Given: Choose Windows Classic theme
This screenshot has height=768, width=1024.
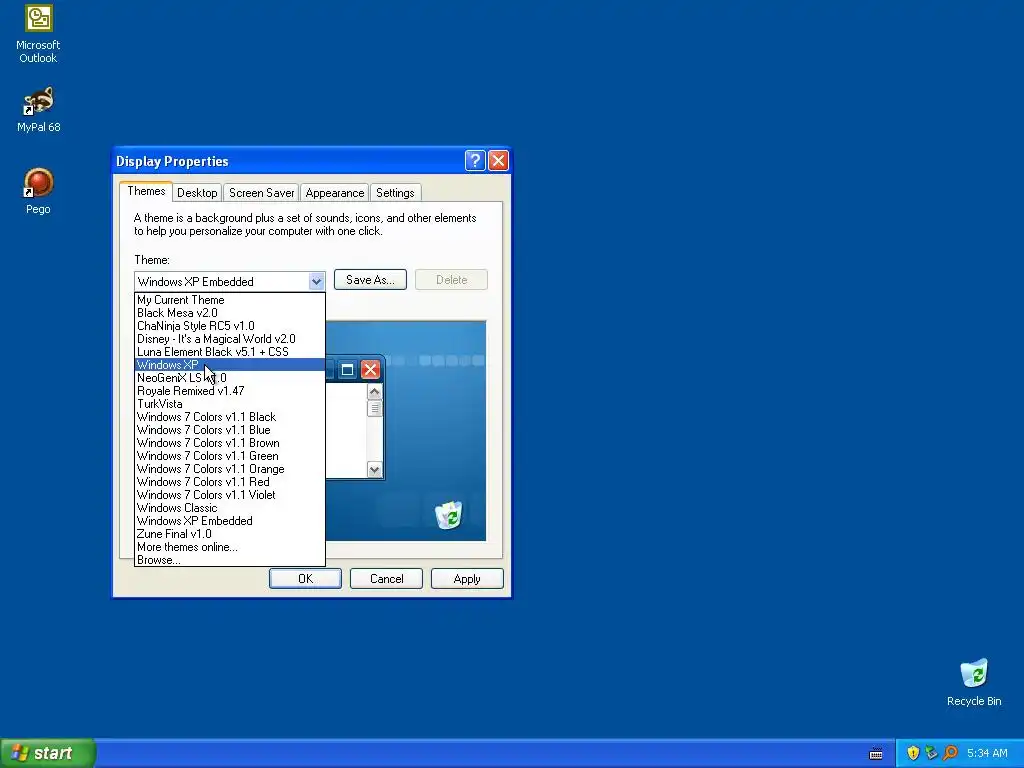Looking at the screenshot, I should (230, 508).
